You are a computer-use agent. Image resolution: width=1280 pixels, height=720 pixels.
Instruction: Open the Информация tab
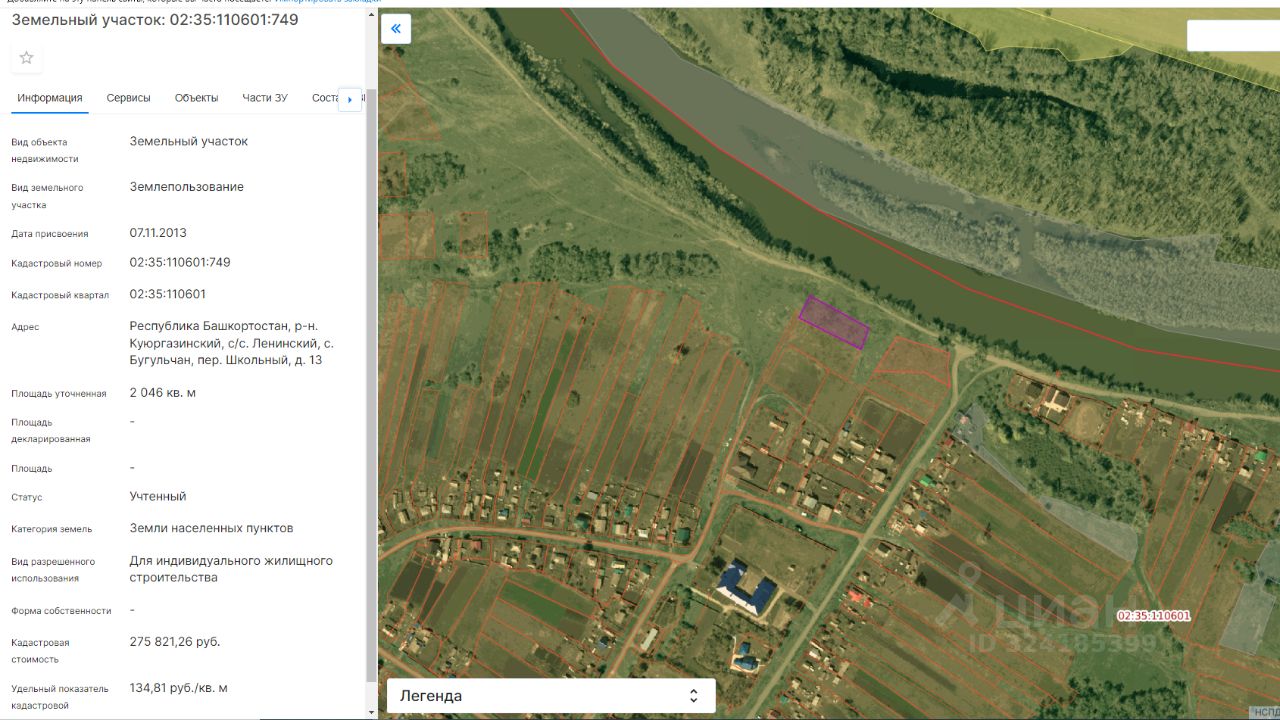point(50,98)
